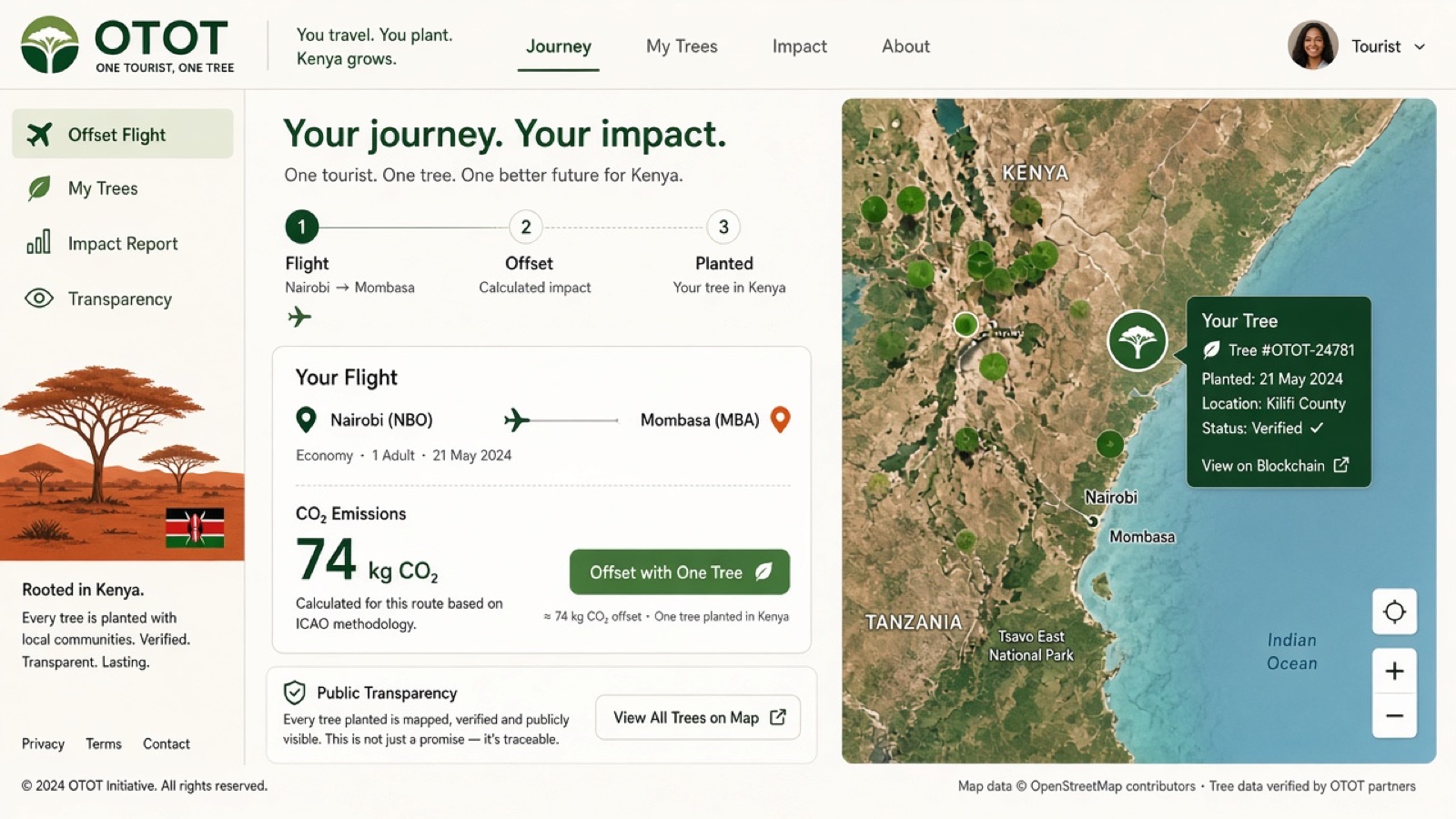
Task: Follow the View on Blockchain link
Action: (1275, 465)
